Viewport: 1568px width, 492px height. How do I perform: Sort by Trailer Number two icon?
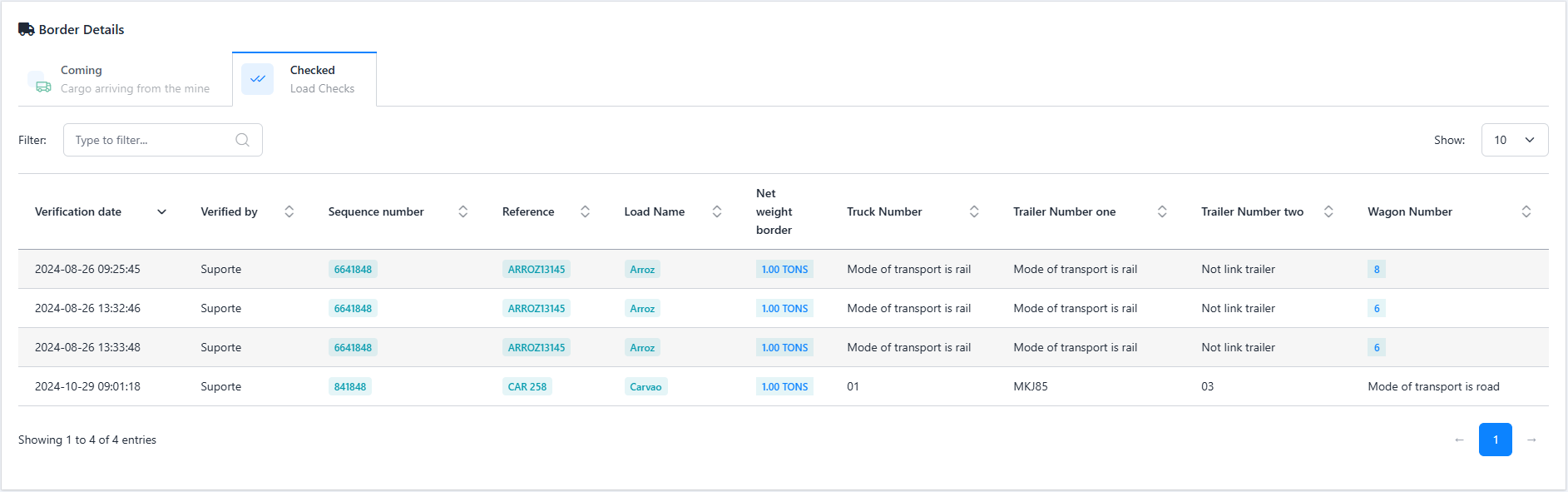pyautogui.click(x=1328, y=211)
